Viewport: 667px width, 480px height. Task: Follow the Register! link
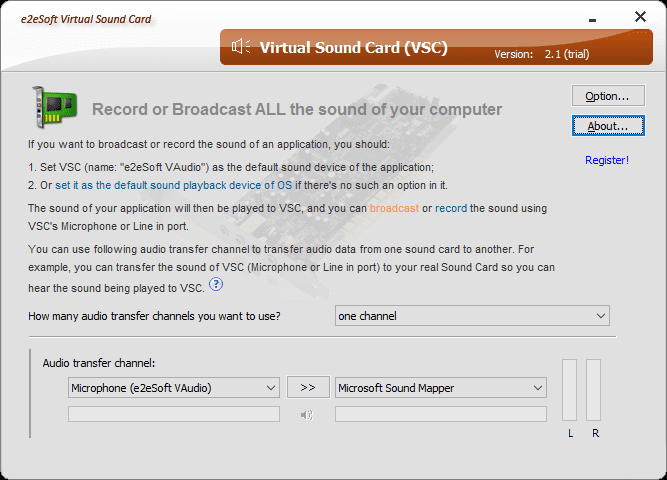click(607, 160)
